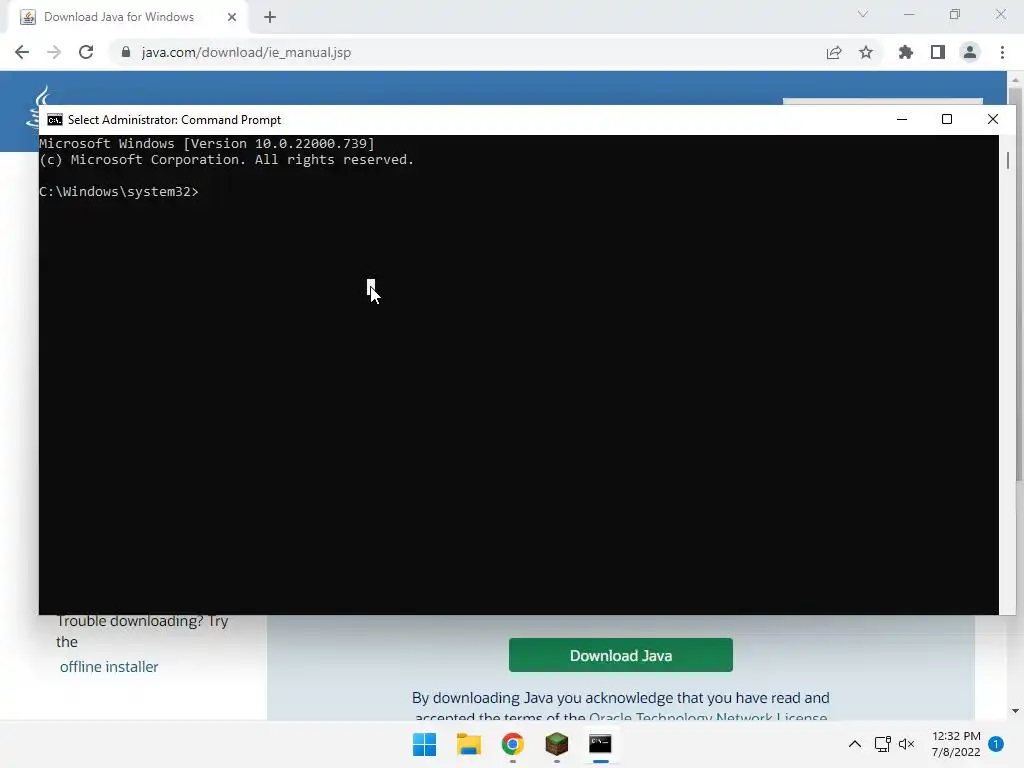Click the Java logo on the page

36,106
